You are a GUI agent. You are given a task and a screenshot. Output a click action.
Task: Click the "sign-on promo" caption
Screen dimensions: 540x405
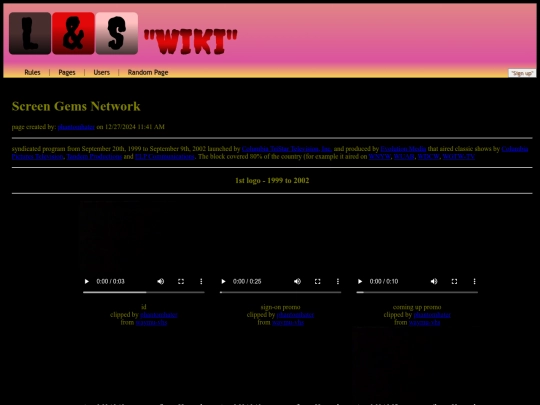point(280,307)
